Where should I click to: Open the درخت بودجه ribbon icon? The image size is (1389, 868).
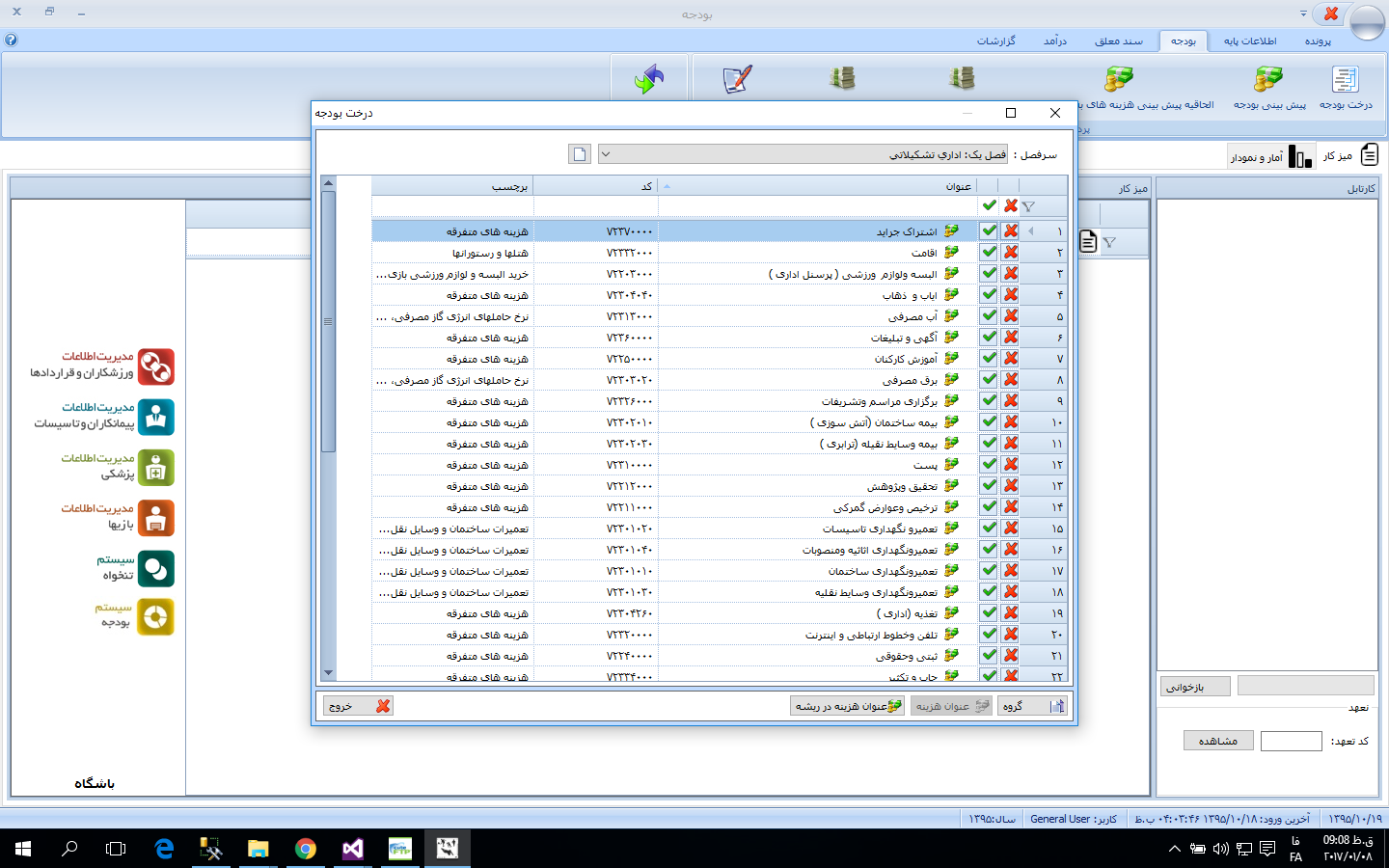1346,81
